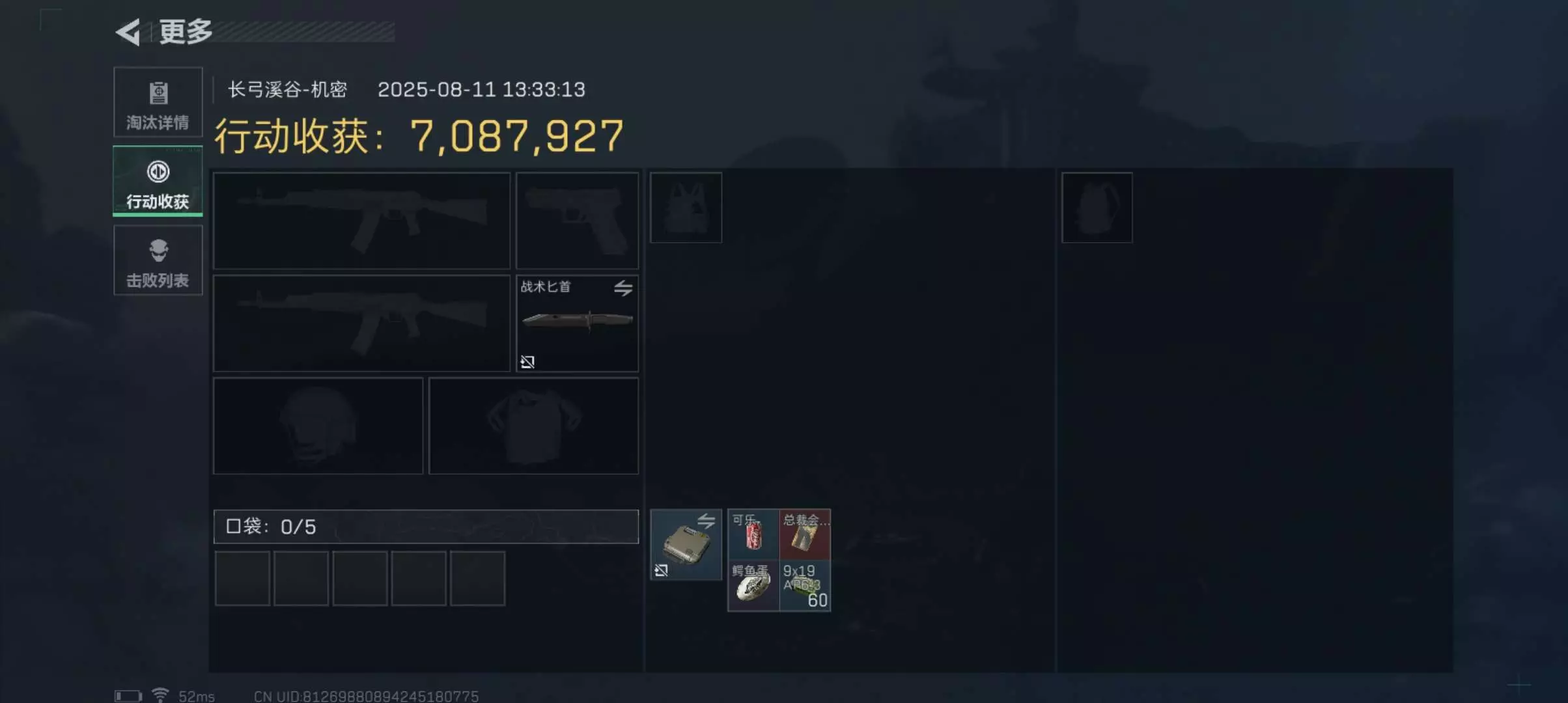
Task: Click the 鳄鱼蛋 crocodile egg item
Action: point(753,586)
